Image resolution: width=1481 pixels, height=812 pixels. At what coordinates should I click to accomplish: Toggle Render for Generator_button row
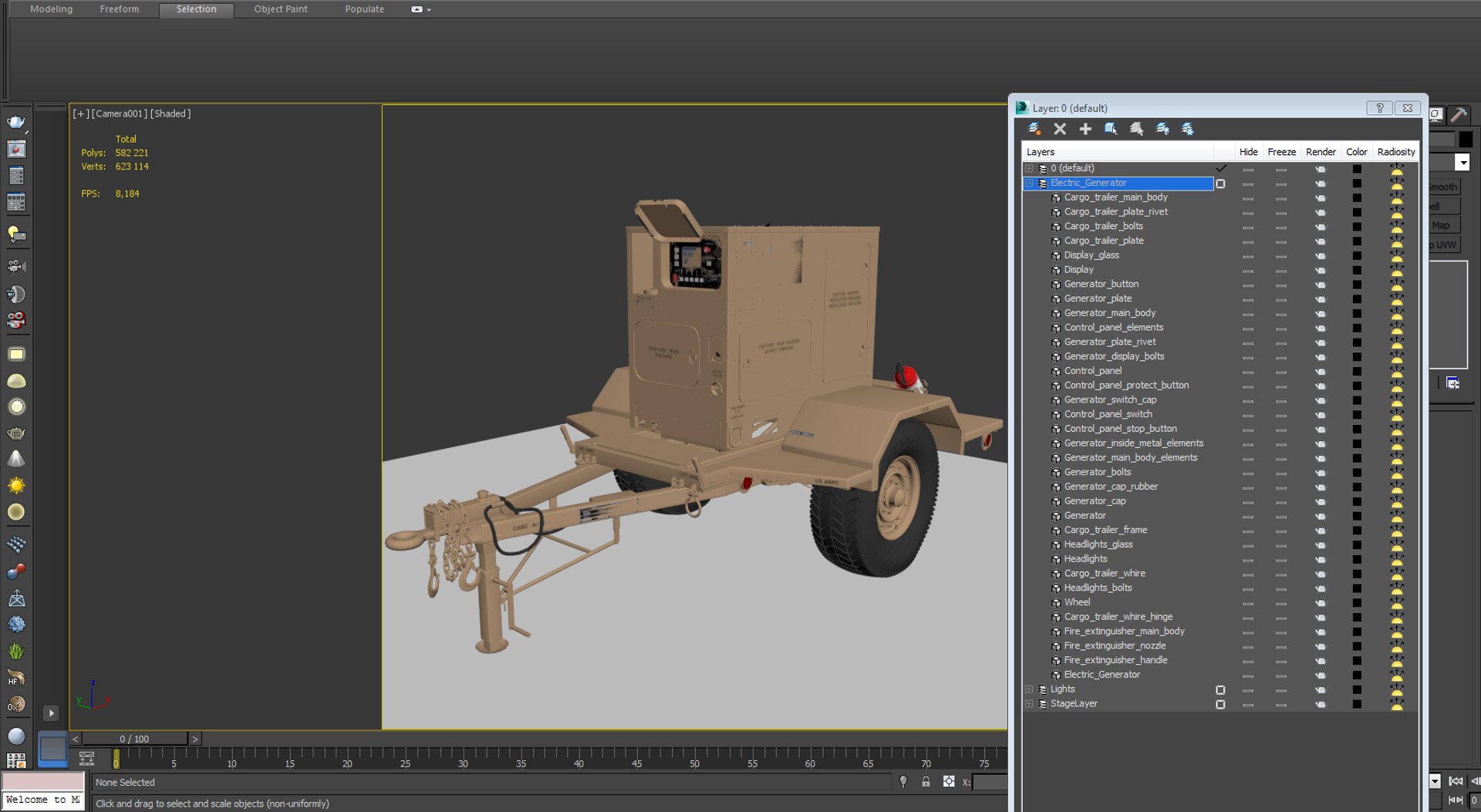point(1321,285)
